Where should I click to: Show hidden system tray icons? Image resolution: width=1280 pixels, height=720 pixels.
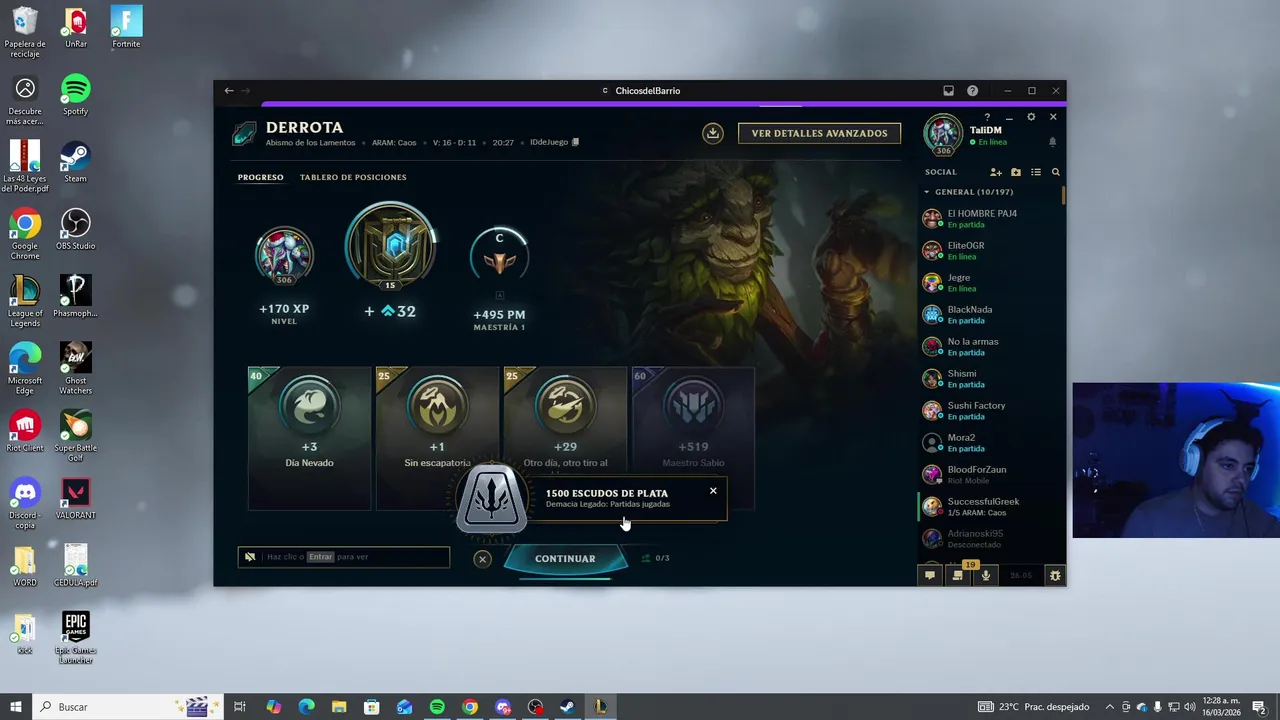point(1109,707)
